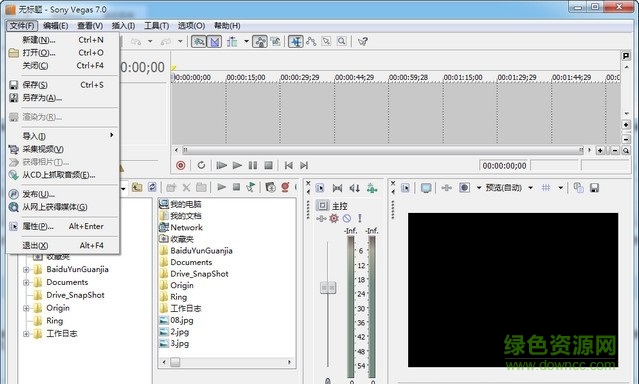Toggle Automatic Crossfades in the toolbar
Viewport: 639px width, 384px height.
pos(214,42)
